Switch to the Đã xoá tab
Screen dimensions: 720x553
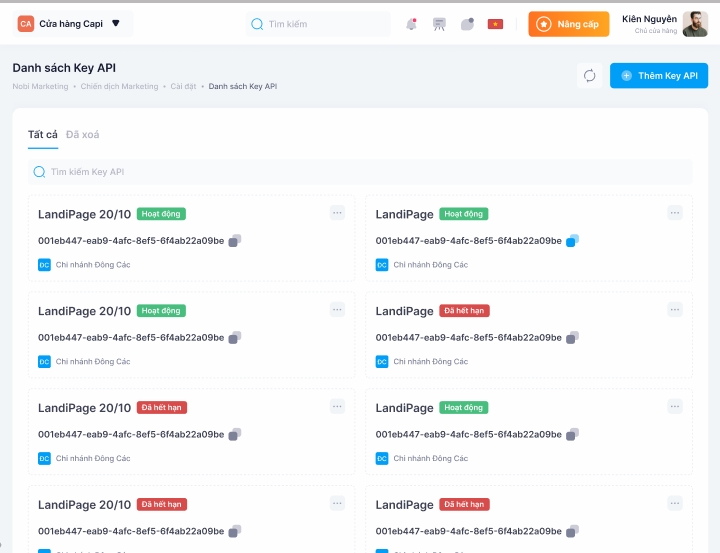click(83, 135)
